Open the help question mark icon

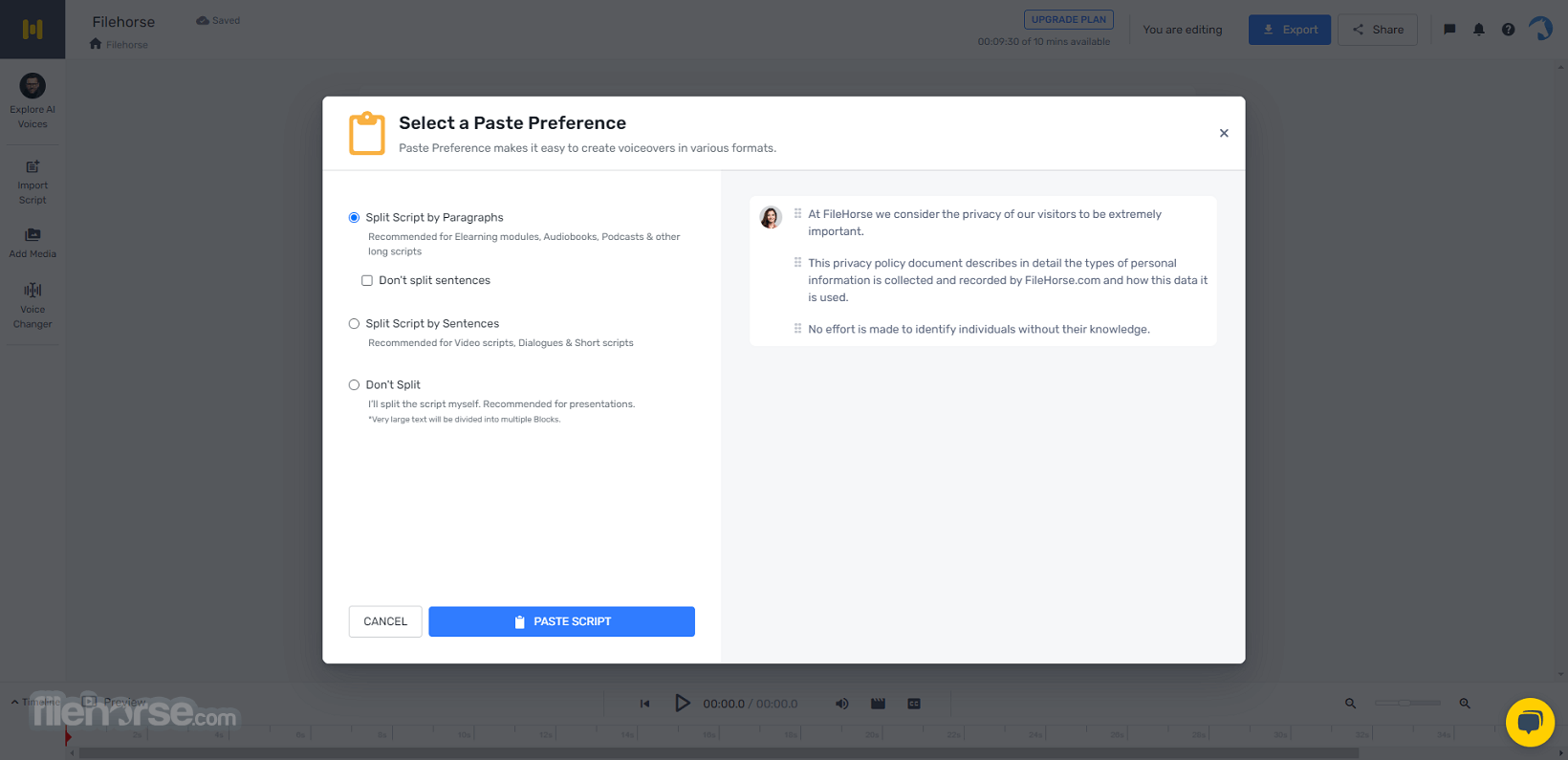[1508, 30]
